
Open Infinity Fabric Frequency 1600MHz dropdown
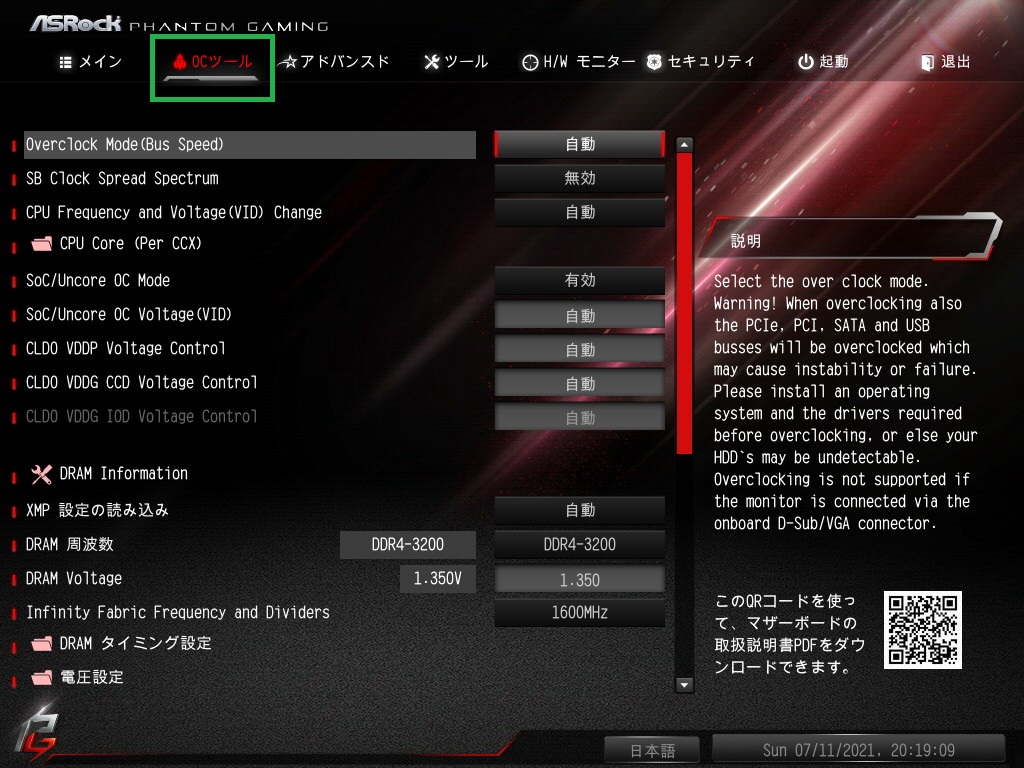pos(580,613)
